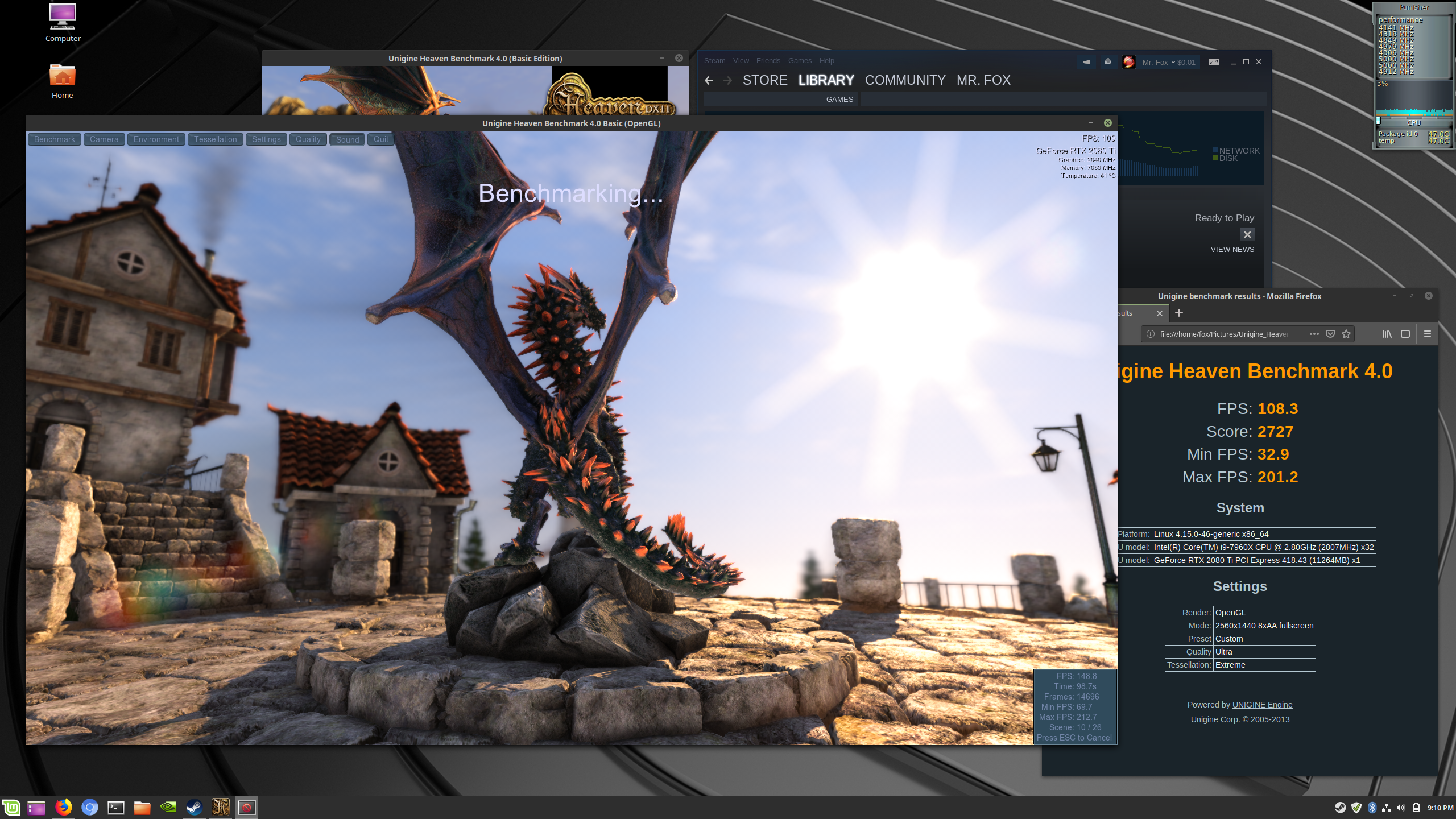The height and width of the screenshot is (819, 1456).
Task: Click Steam tray icon
Action: pos(1340,808)
